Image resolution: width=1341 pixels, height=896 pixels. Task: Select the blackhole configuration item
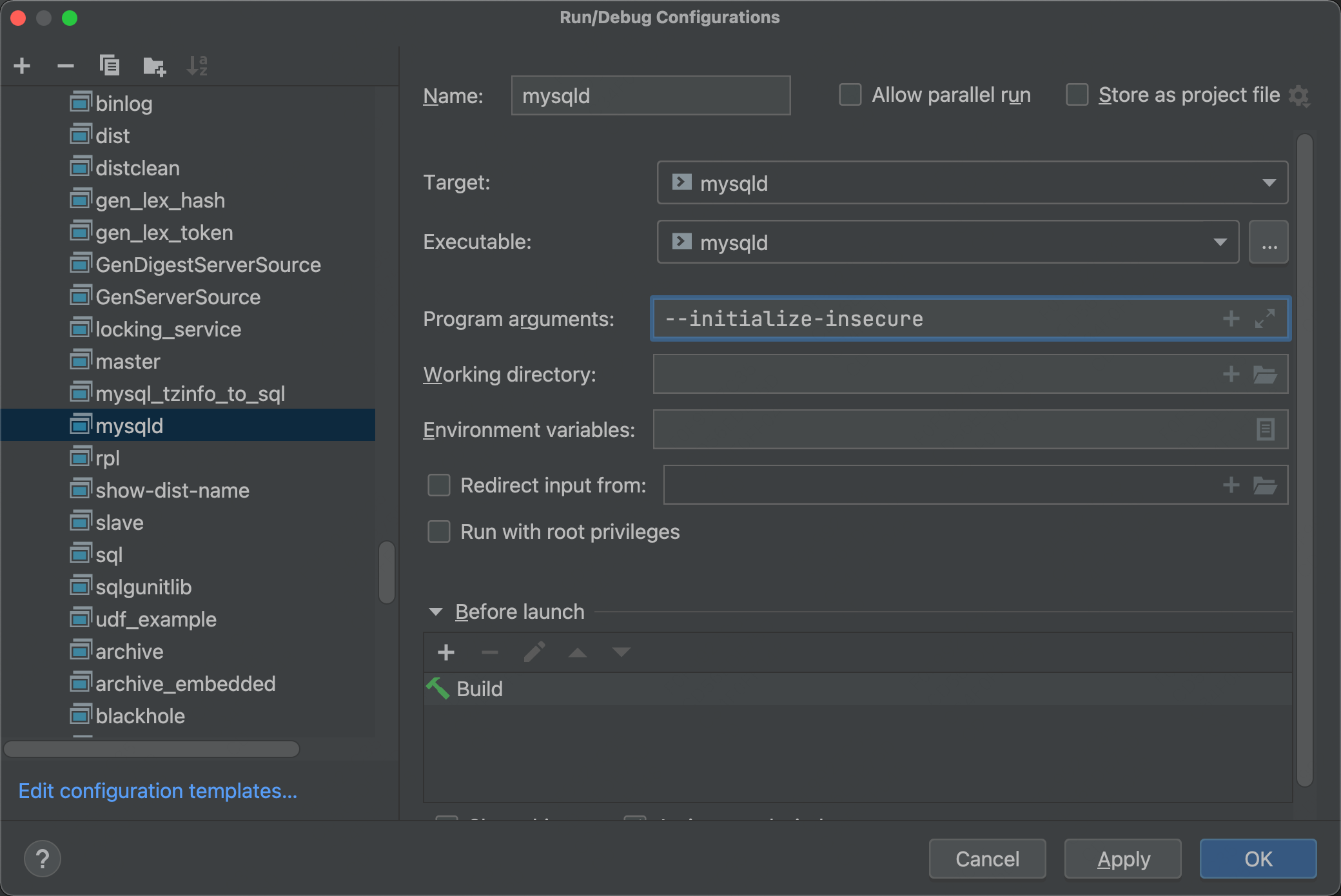tap(140, 716)
